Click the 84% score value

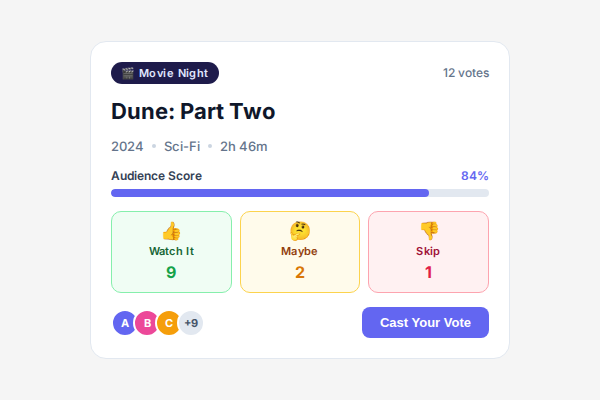point(474,176)
